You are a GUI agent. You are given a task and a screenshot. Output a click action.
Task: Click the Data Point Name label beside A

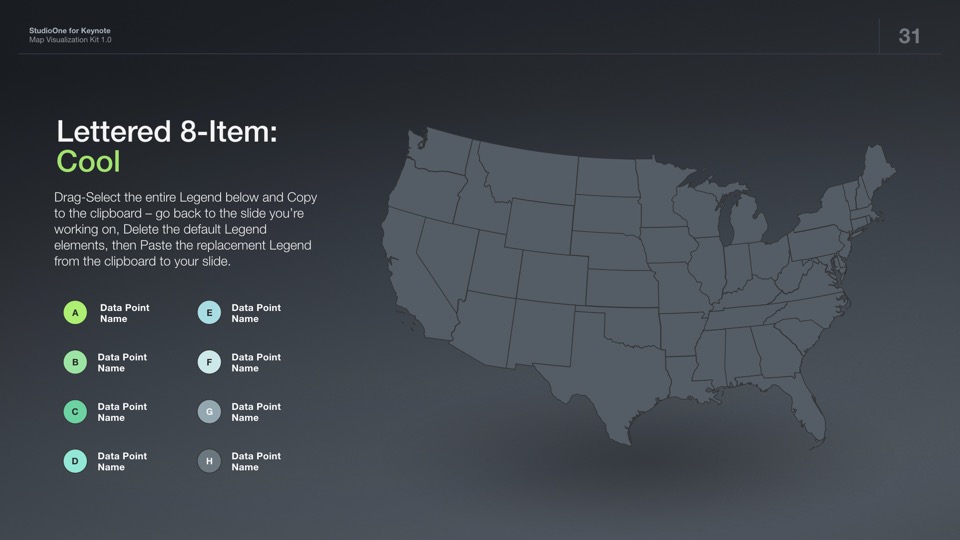(125, 313)
